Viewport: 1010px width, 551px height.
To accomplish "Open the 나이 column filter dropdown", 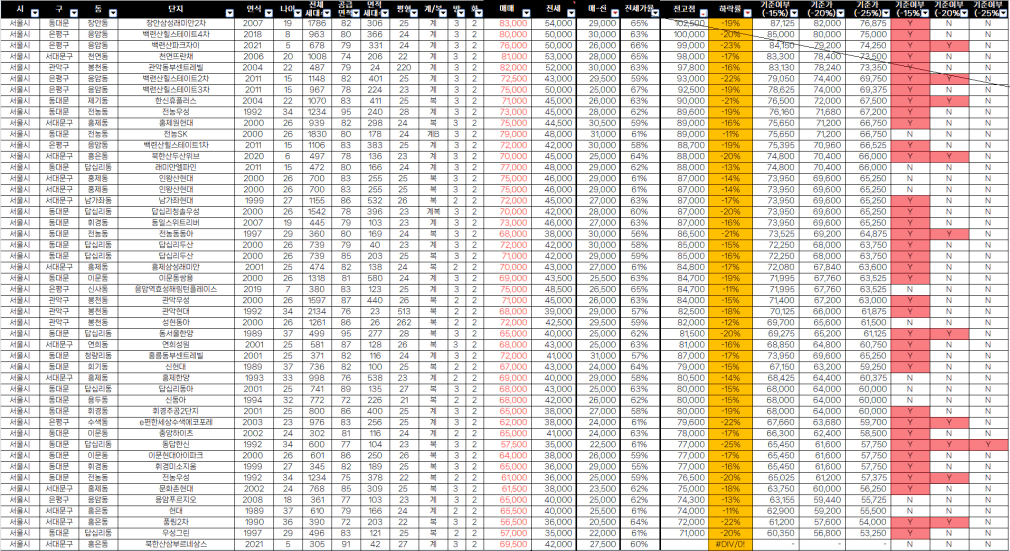I will [x=298, y=13].
